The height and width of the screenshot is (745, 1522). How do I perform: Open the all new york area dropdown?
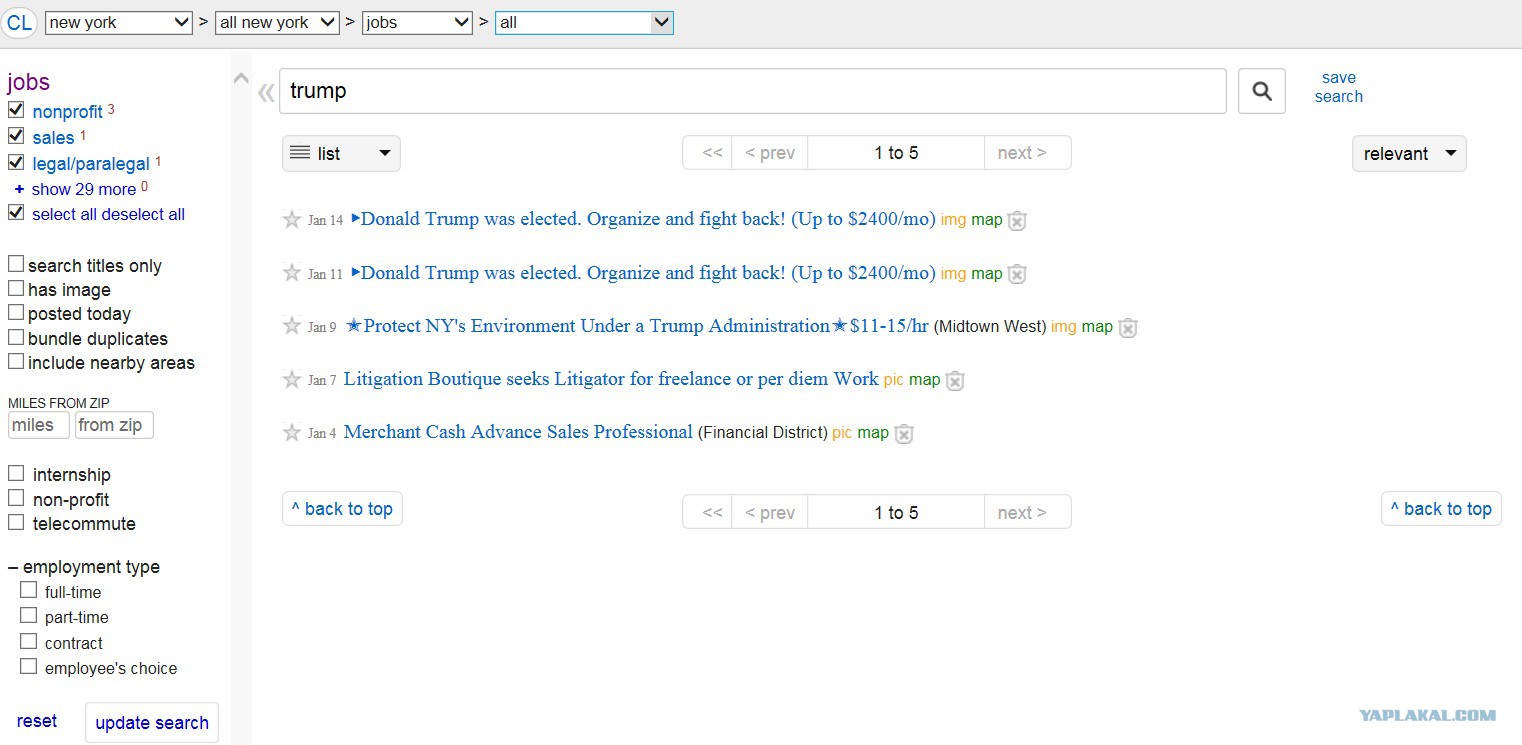click(x=278, y=22)
